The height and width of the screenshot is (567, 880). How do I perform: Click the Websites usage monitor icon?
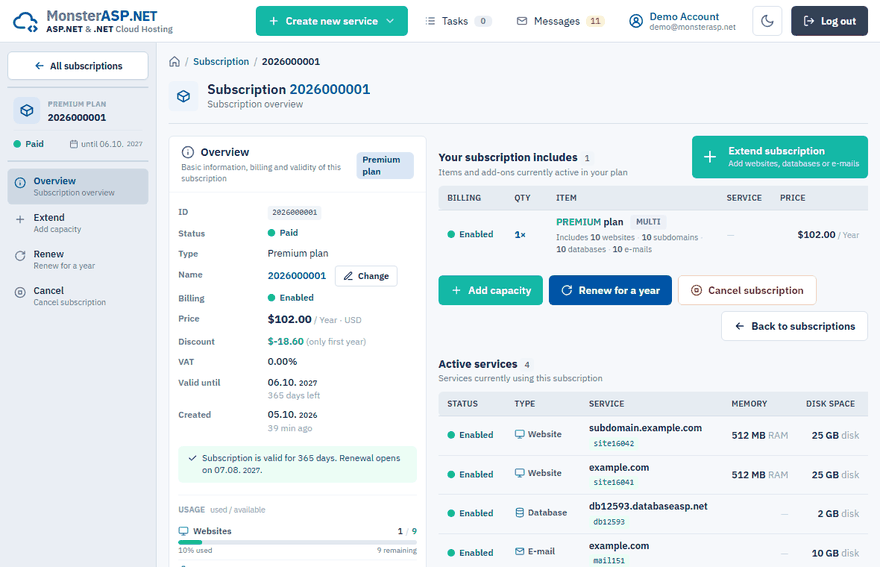click(184, 531)
